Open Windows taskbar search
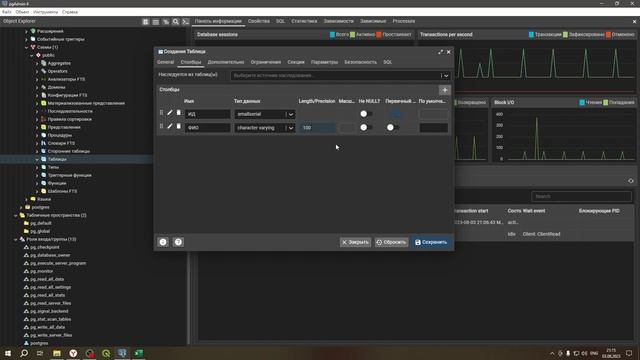Screen dimensions: 640x360 24,353
